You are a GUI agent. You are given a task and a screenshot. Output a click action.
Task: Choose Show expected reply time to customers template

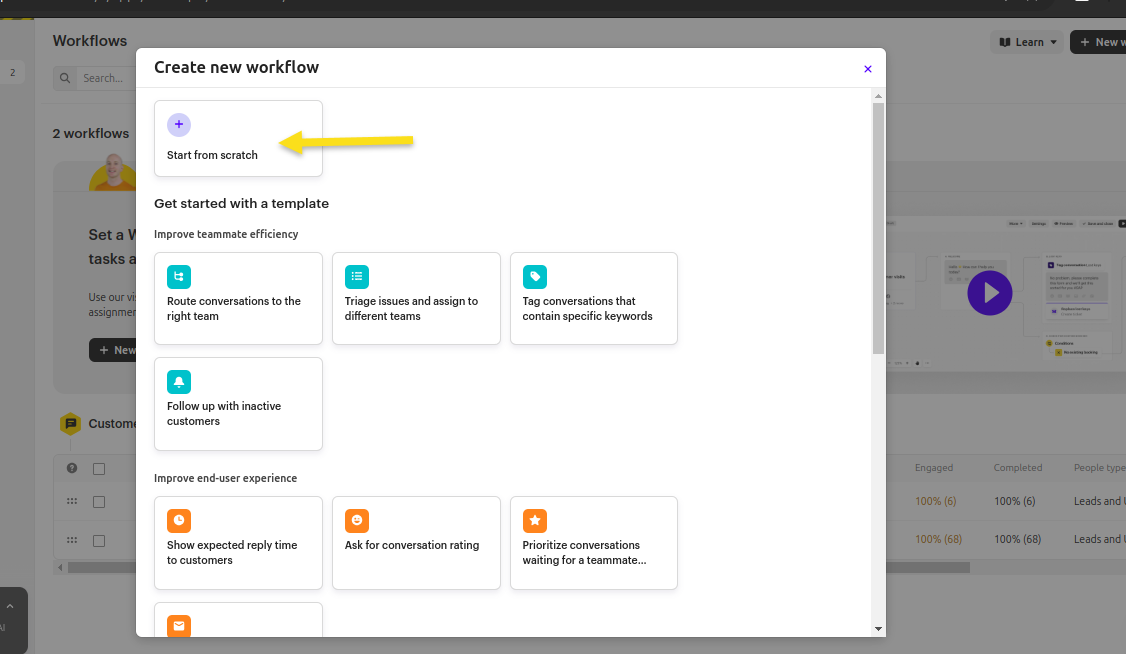tap(238, 543)
